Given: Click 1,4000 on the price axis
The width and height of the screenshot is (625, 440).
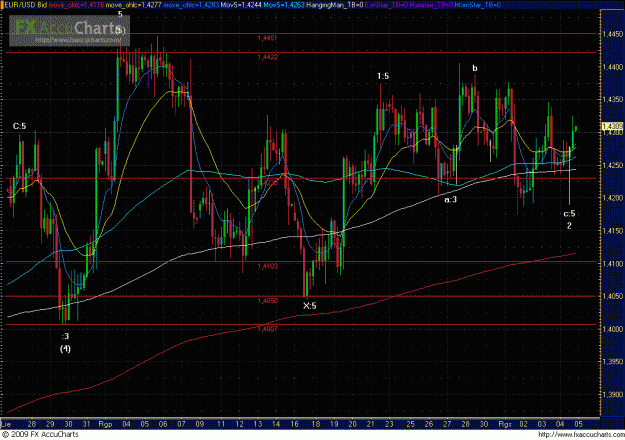Looking at the screenshot, I should tap(613, 329).
